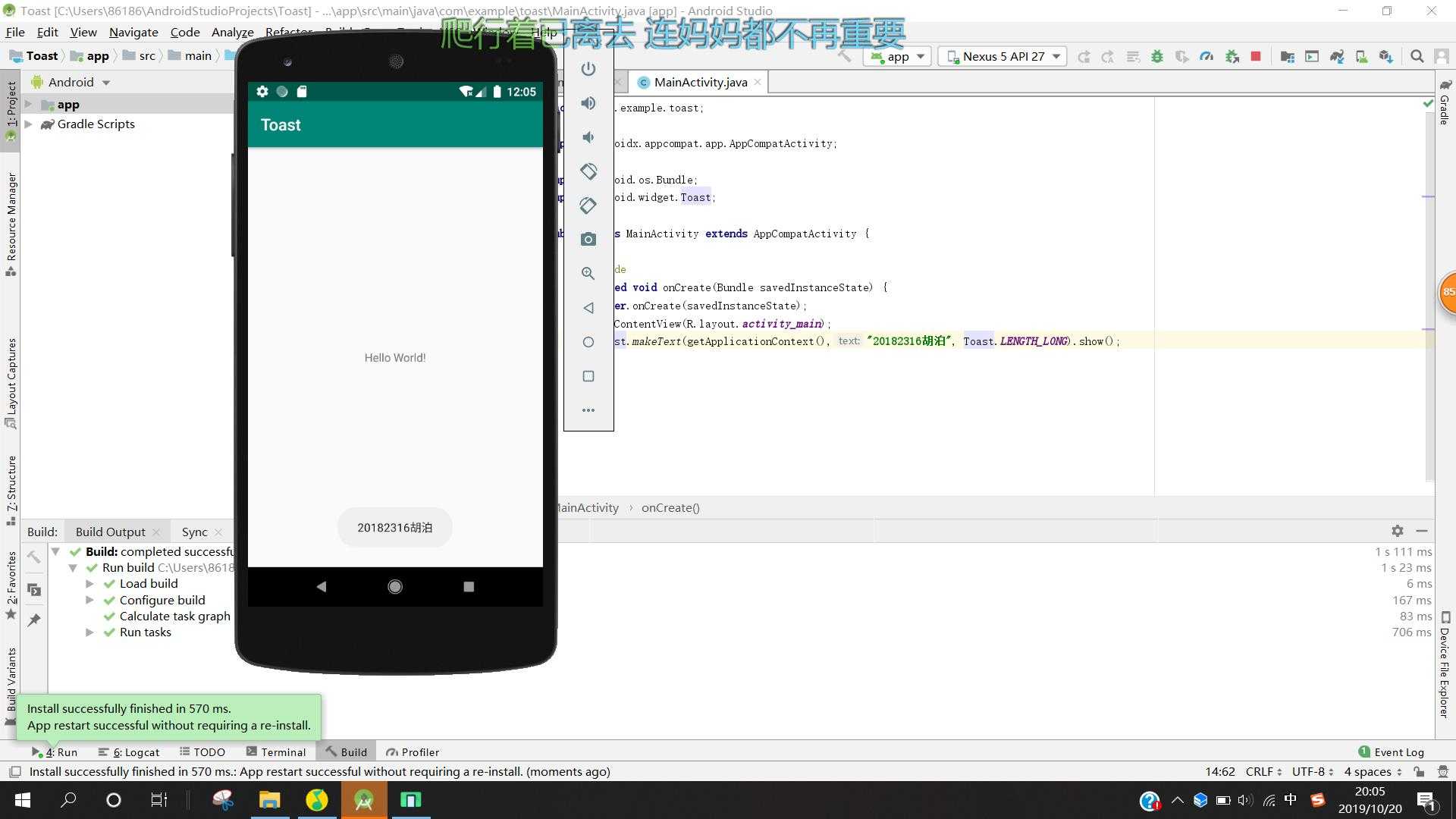Click Sync Project with Gradle Files icon

[1337, 56]
